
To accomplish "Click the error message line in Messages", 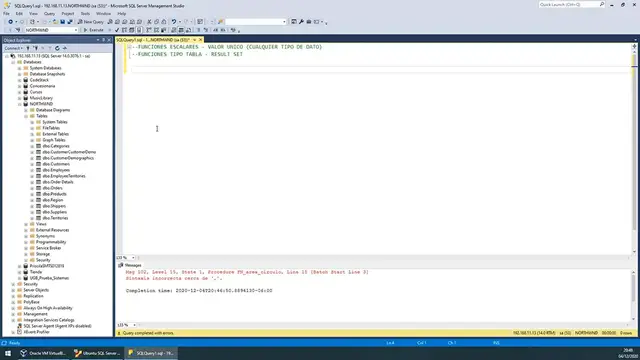I will (x=247, y=272).
